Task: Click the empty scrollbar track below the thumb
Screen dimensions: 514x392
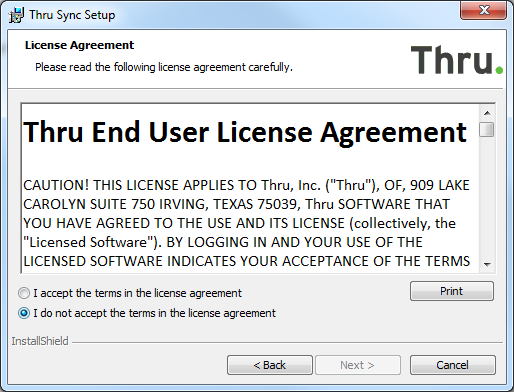Action: point(487,197)
